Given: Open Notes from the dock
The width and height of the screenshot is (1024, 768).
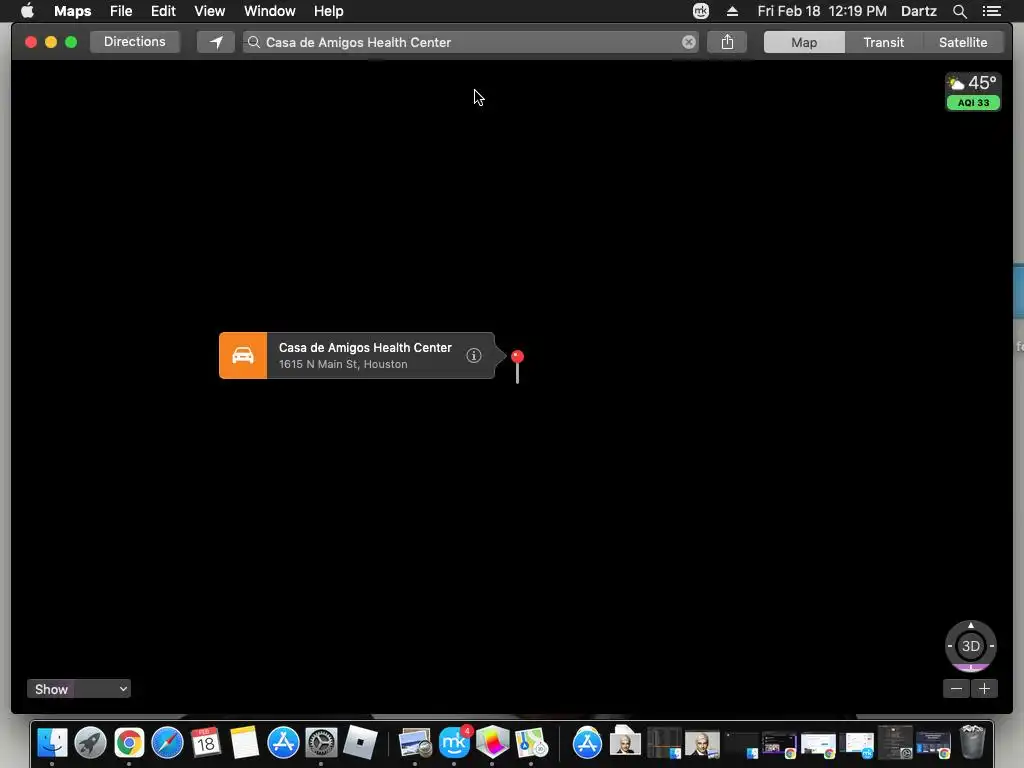Looking at the screenshot, I should coord(244,743).
